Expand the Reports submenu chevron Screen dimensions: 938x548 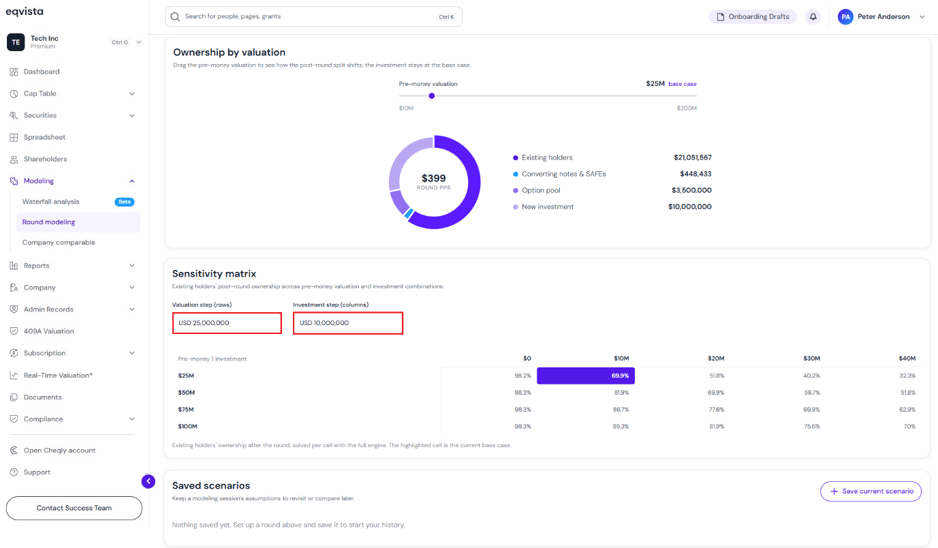point(132,266)
